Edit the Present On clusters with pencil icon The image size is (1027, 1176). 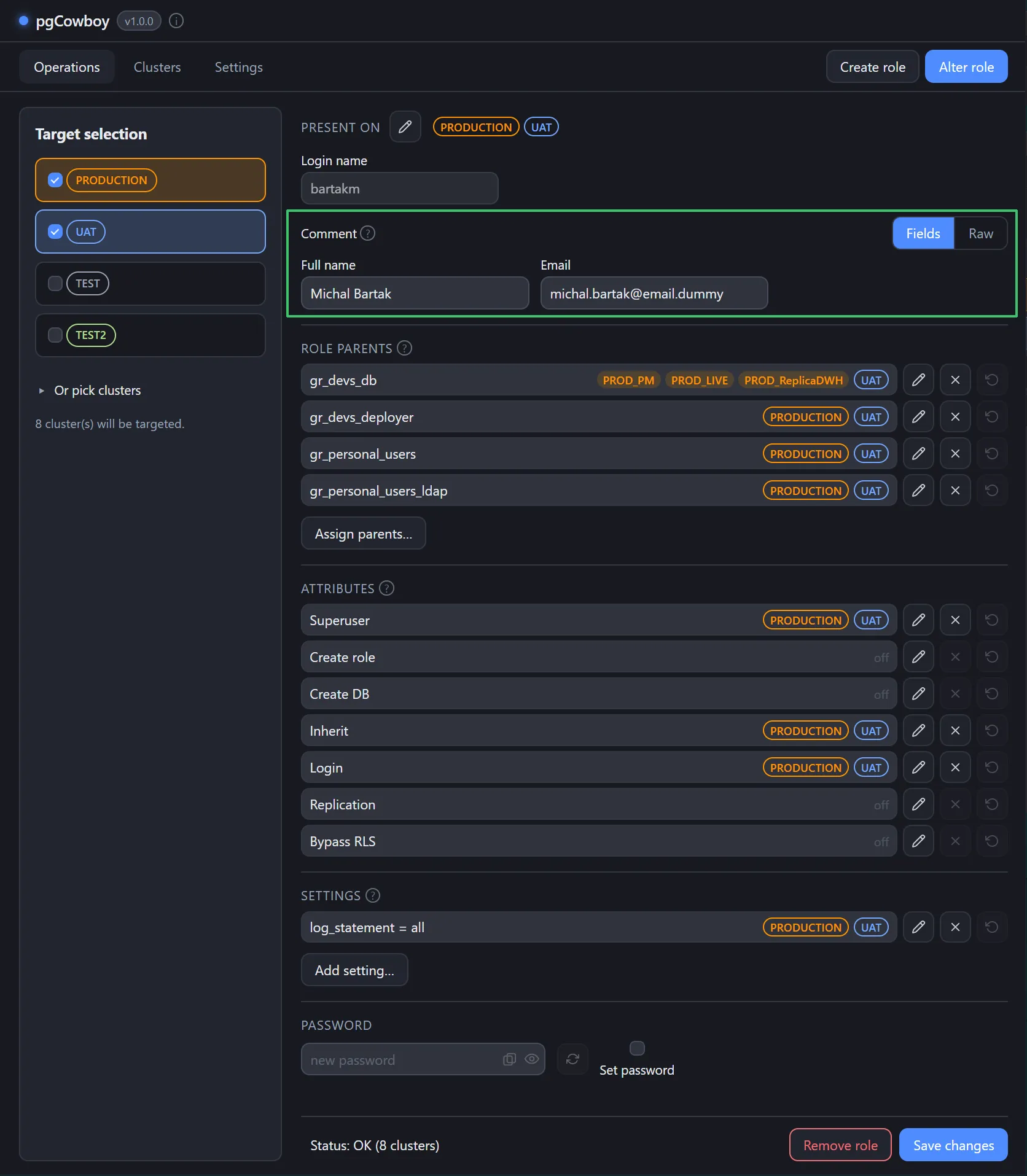(x=405, y=127)
